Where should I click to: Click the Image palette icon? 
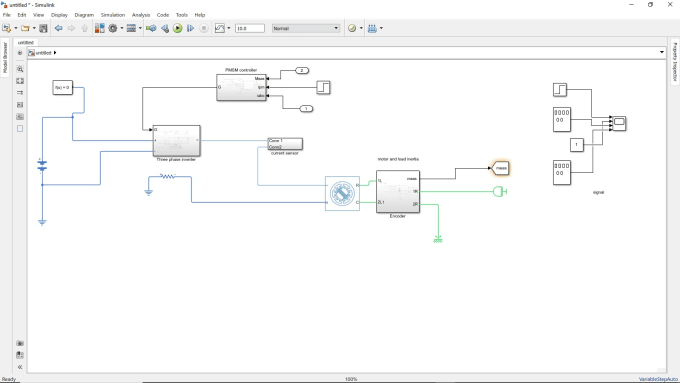pos(20,117)
